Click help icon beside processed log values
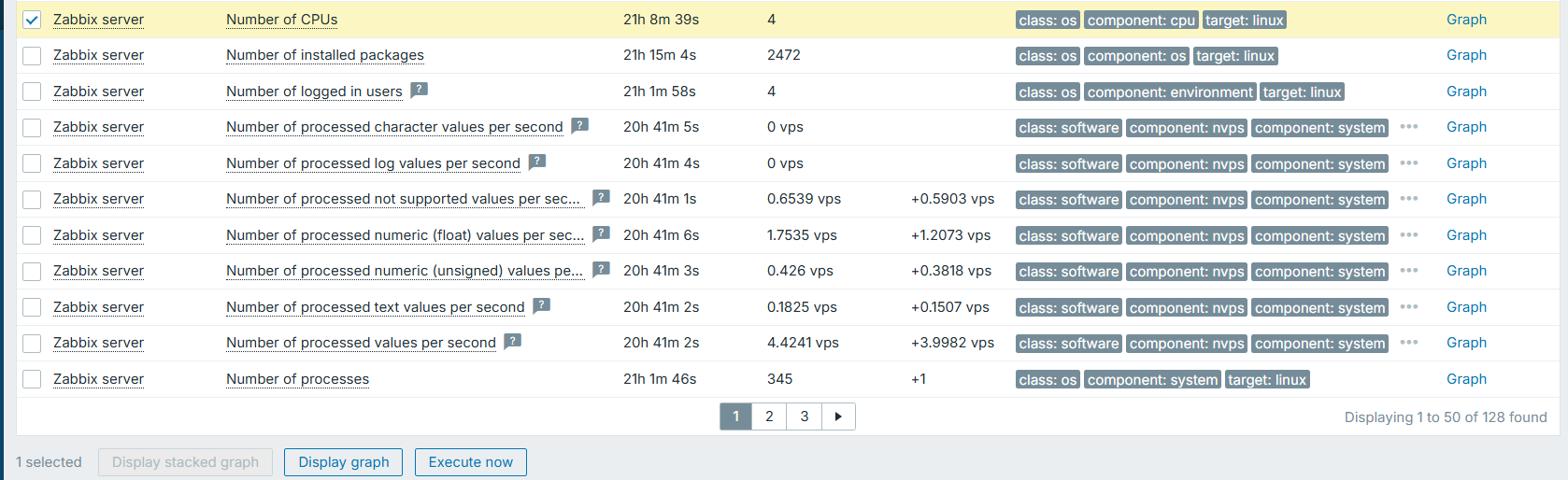Viewport: 1568px width, 480px height. 536,162
